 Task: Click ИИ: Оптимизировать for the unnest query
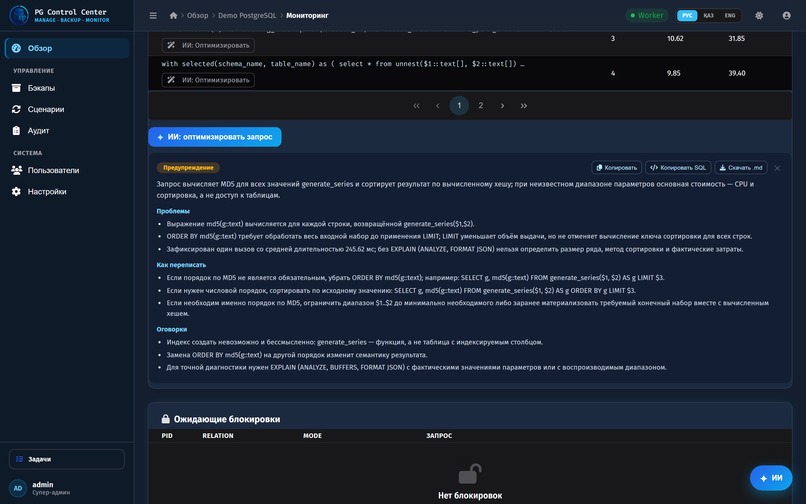point(208,80)
